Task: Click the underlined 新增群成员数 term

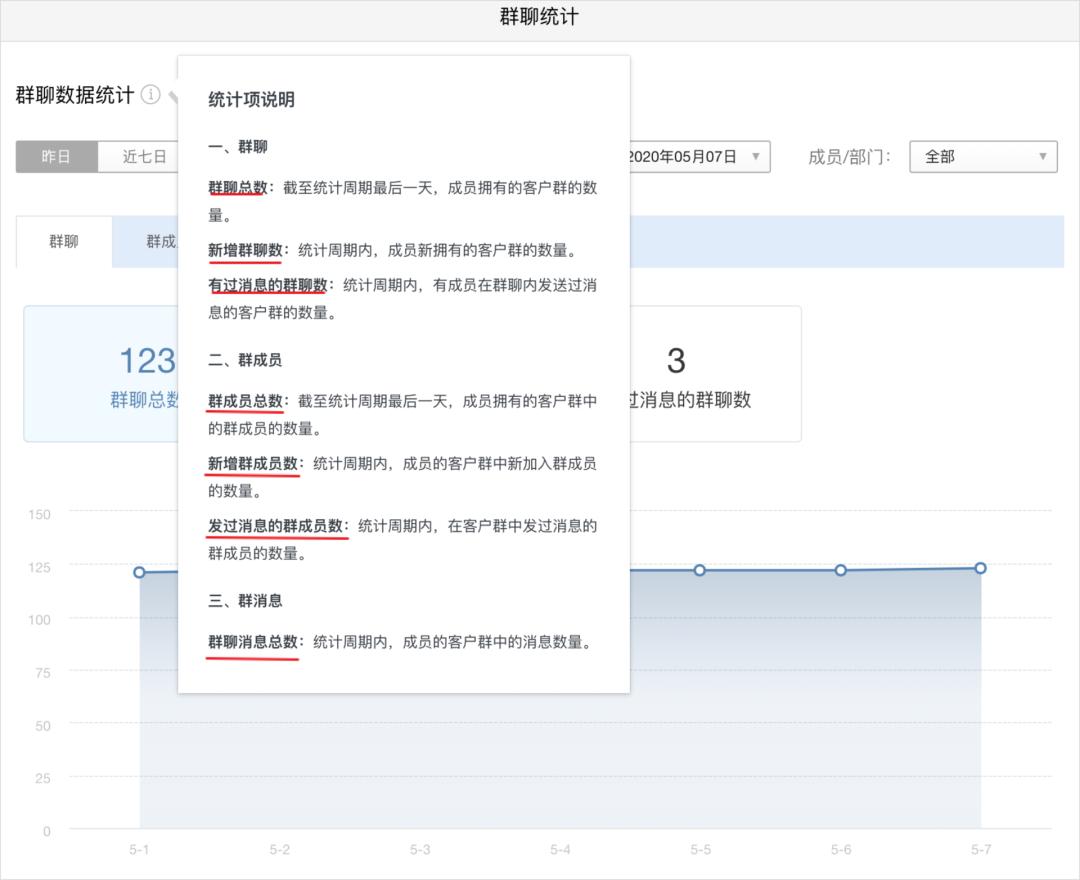Action: click(253, 464)
